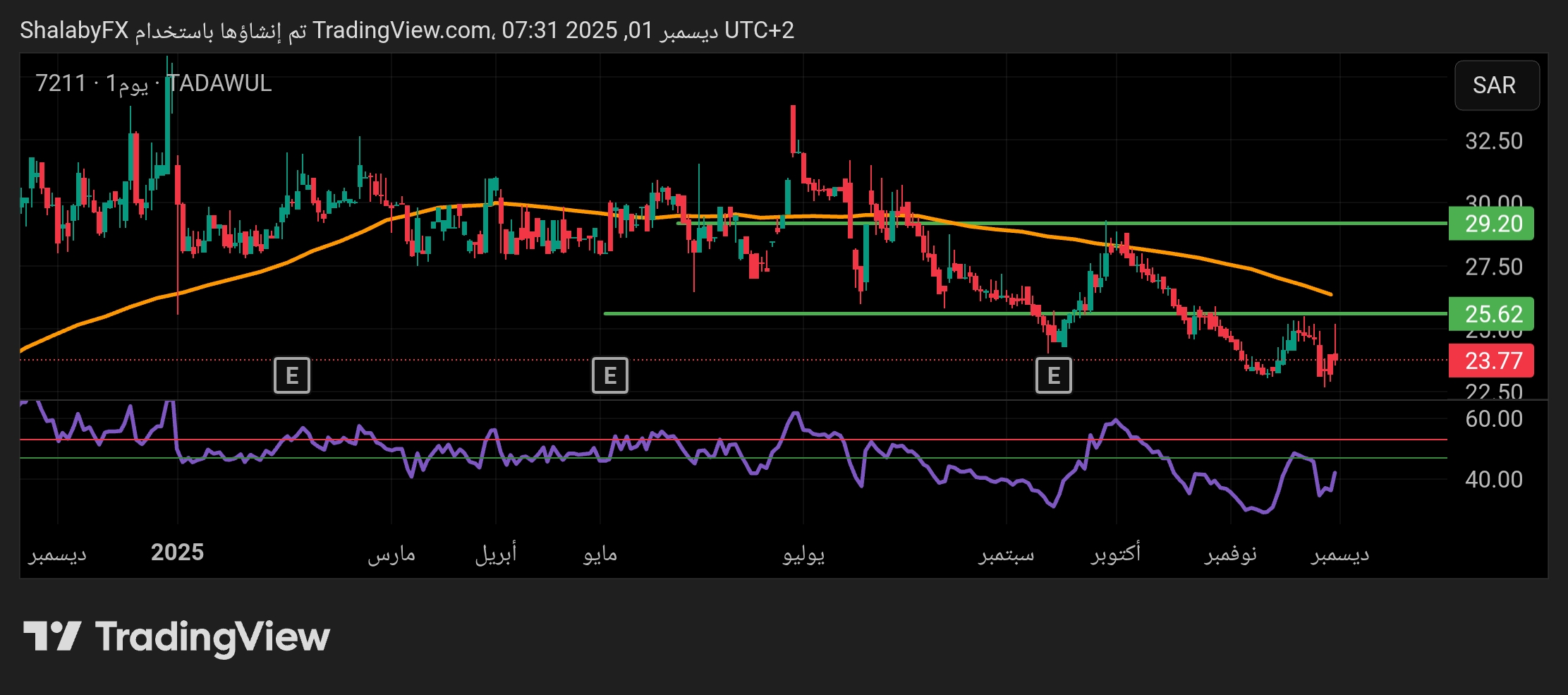Click the 27.50 price scale label
The height and width of the screenshot is (695, 1568).
click(x=1493, y=267)
